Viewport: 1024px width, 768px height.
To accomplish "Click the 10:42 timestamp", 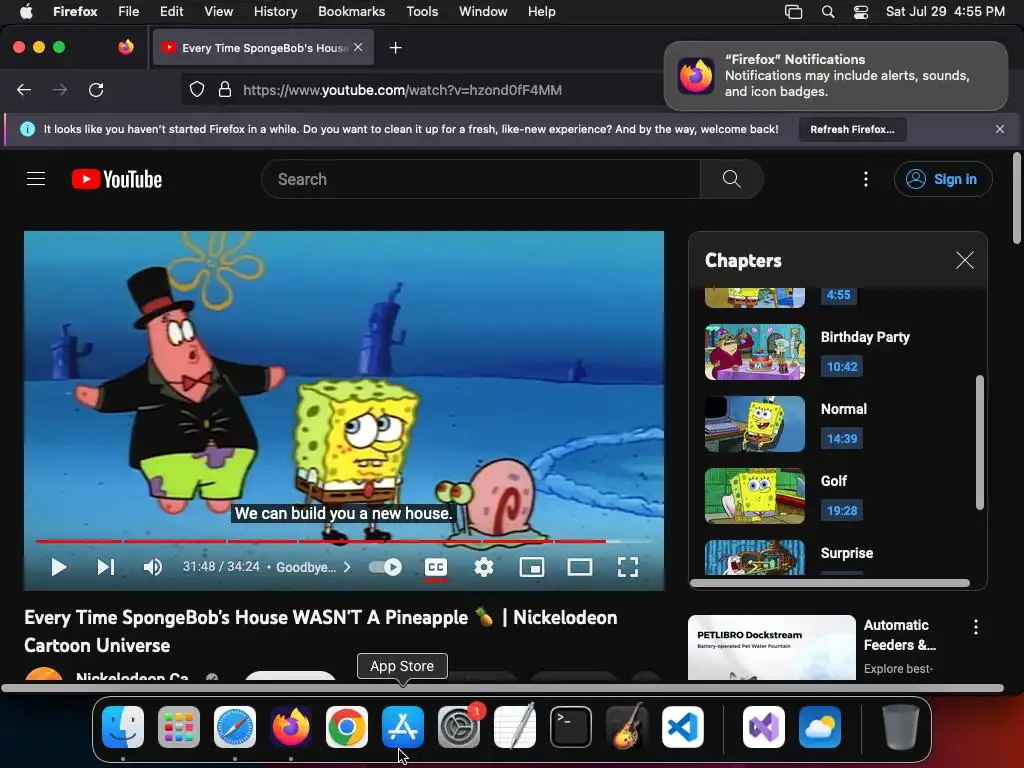I will coord(842,366).
